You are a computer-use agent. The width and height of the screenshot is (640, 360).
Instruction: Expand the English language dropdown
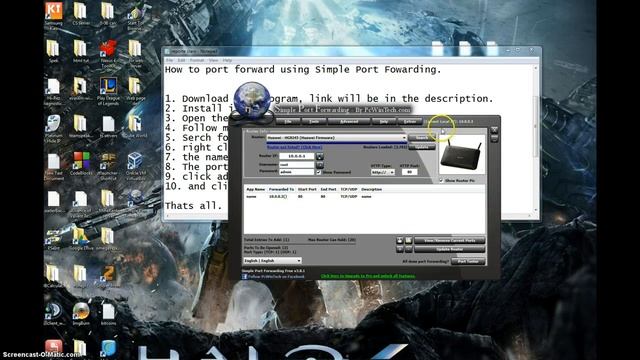[272, 260]
